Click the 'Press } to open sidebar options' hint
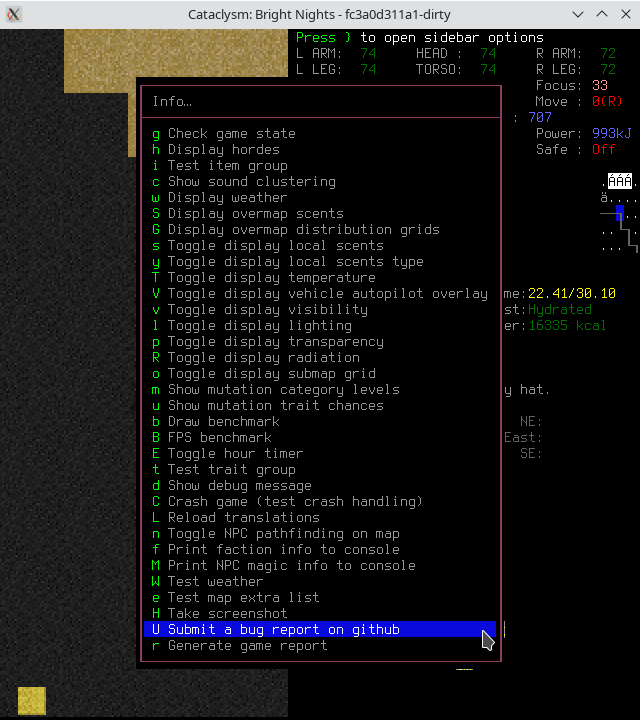 pyautogui.click(x=420, y=38)
